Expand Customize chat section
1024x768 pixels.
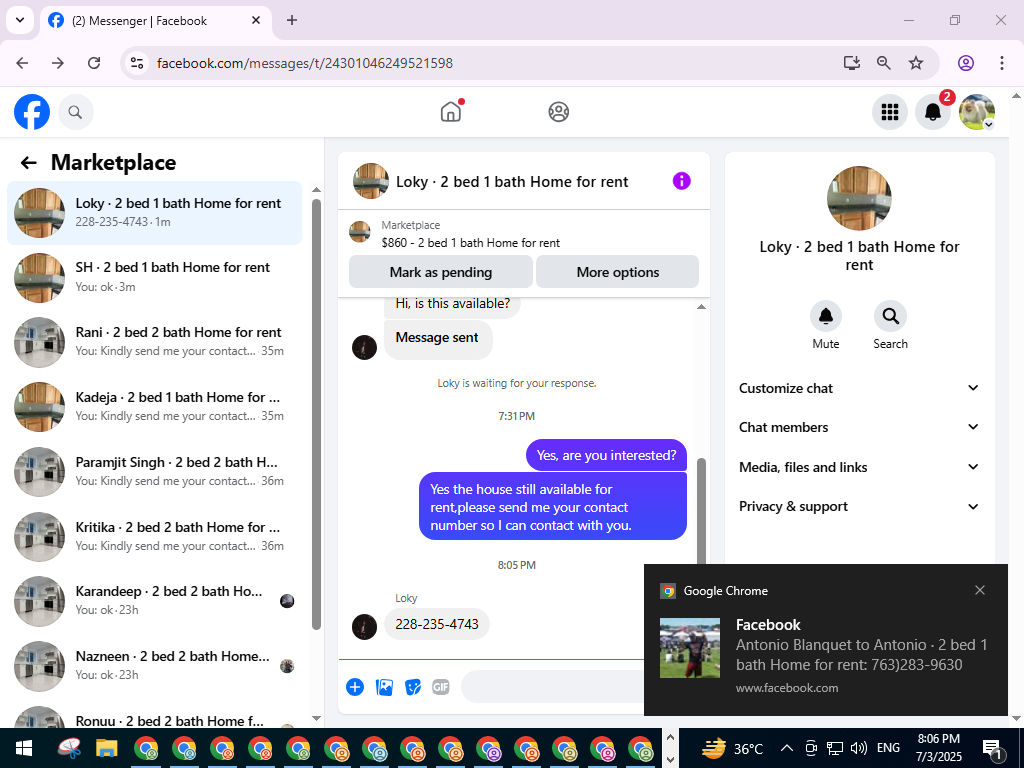pyautogui.click(x=859, y=388)
